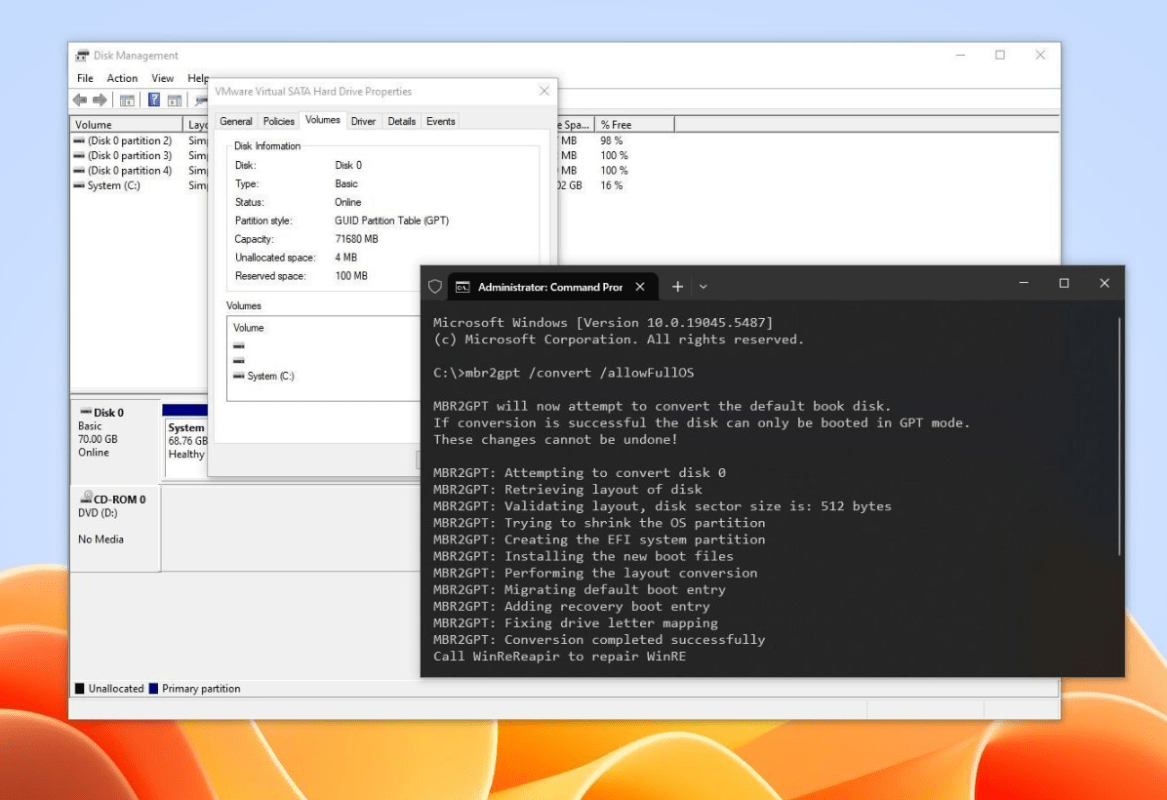Click the 100 MB Reserved space value
Image resolution: width=1167 pixels, height=800 pixels.
point(351,276)
